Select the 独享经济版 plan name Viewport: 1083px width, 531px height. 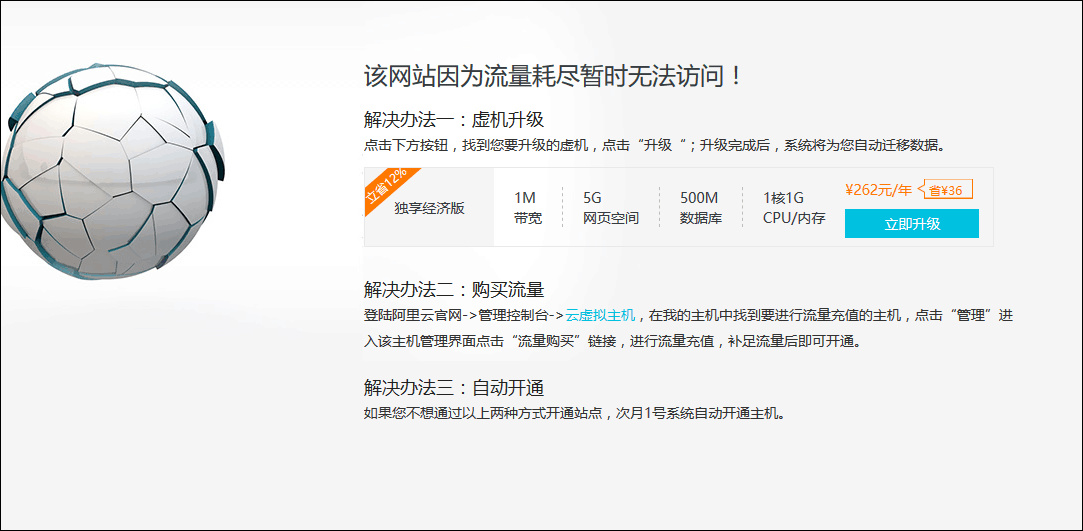429,209
